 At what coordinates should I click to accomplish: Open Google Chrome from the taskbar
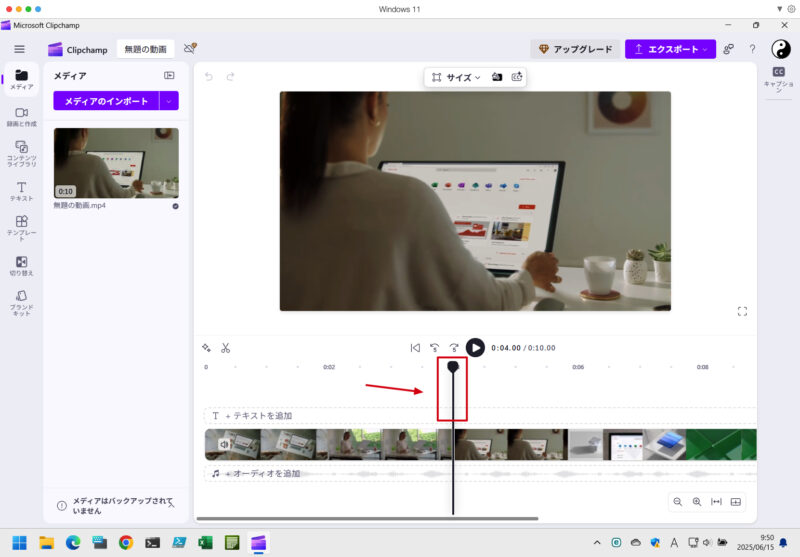pyautogui.click(x=126, y=543)
